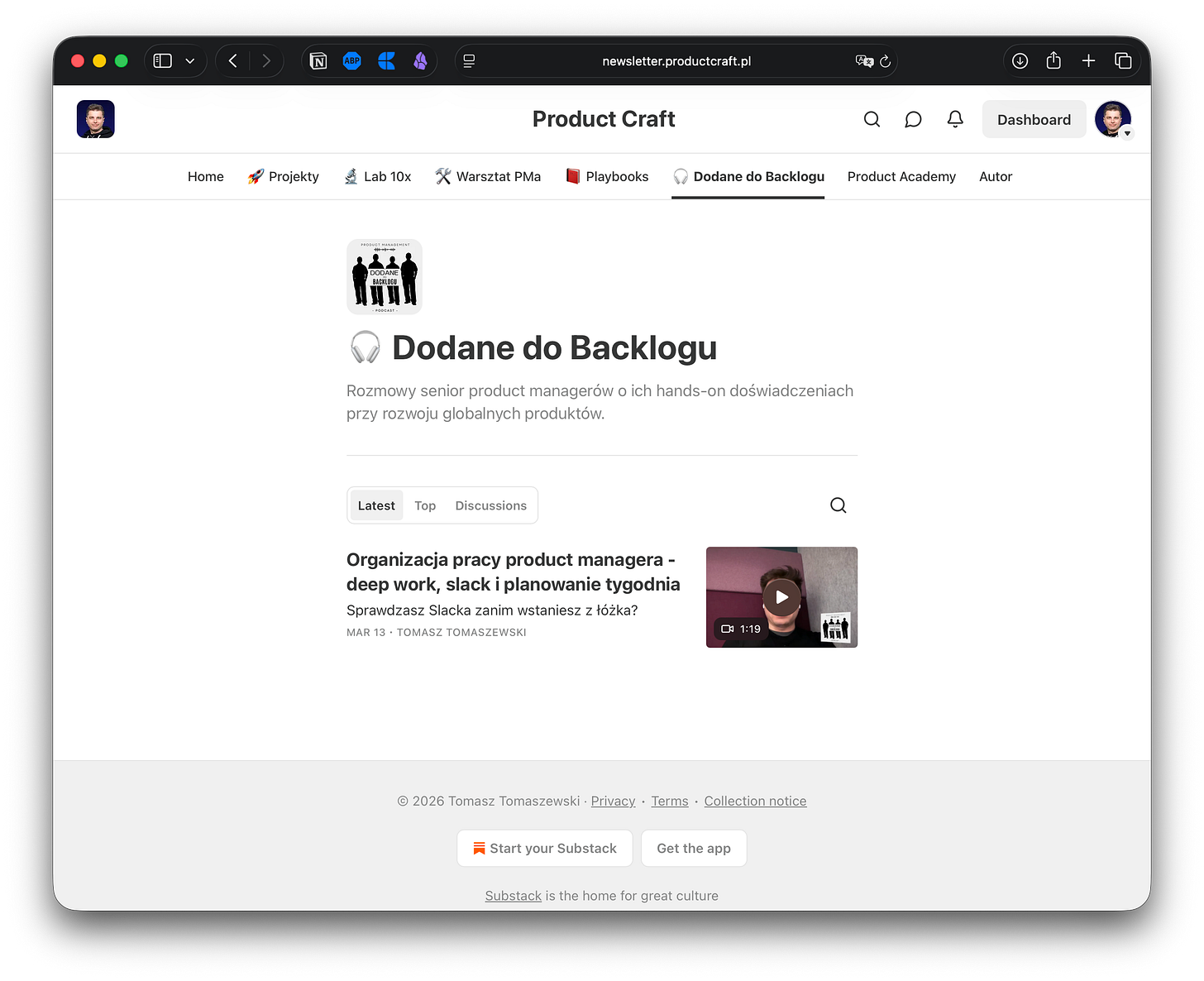Image resolution: width=1204 pixels, height=981 pixels.
Task: Open the Autor nav tab
Action: pyautogui.click(x=996, y=176)
